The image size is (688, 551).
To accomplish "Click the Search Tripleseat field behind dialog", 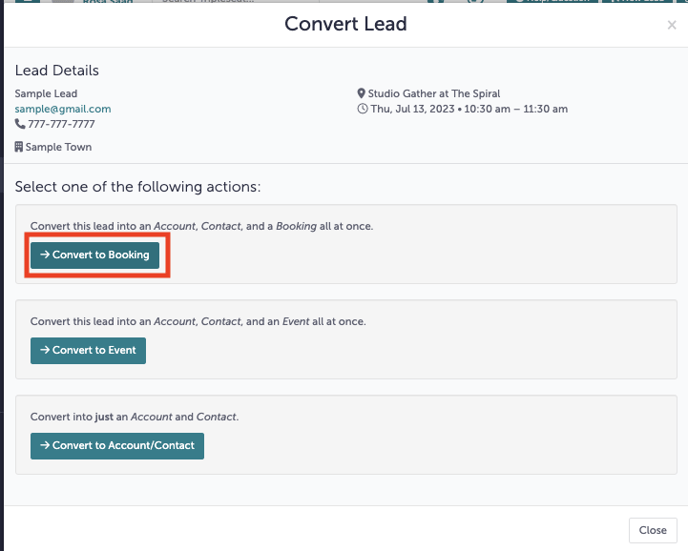I will (x=210, y=3).
